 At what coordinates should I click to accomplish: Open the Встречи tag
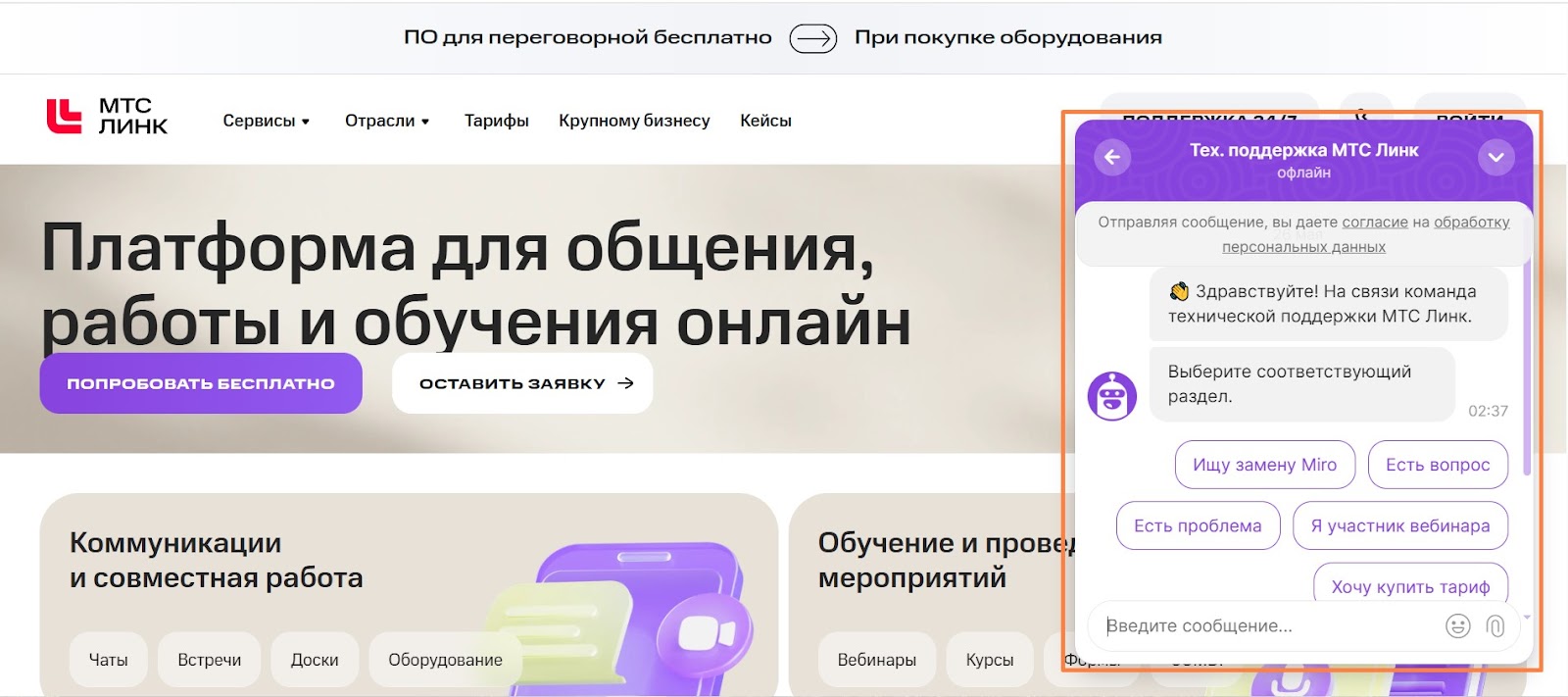210,660
